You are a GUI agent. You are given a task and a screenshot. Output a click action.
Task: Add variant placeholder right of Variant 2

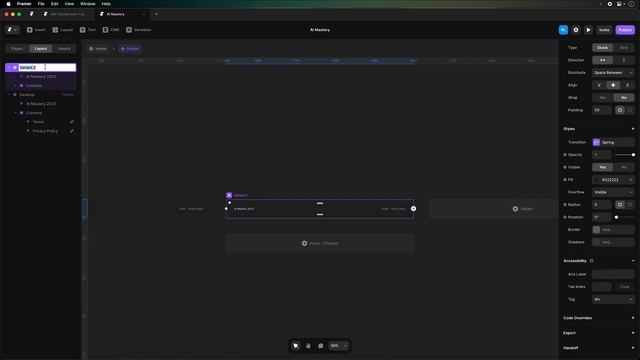point(493,209)
